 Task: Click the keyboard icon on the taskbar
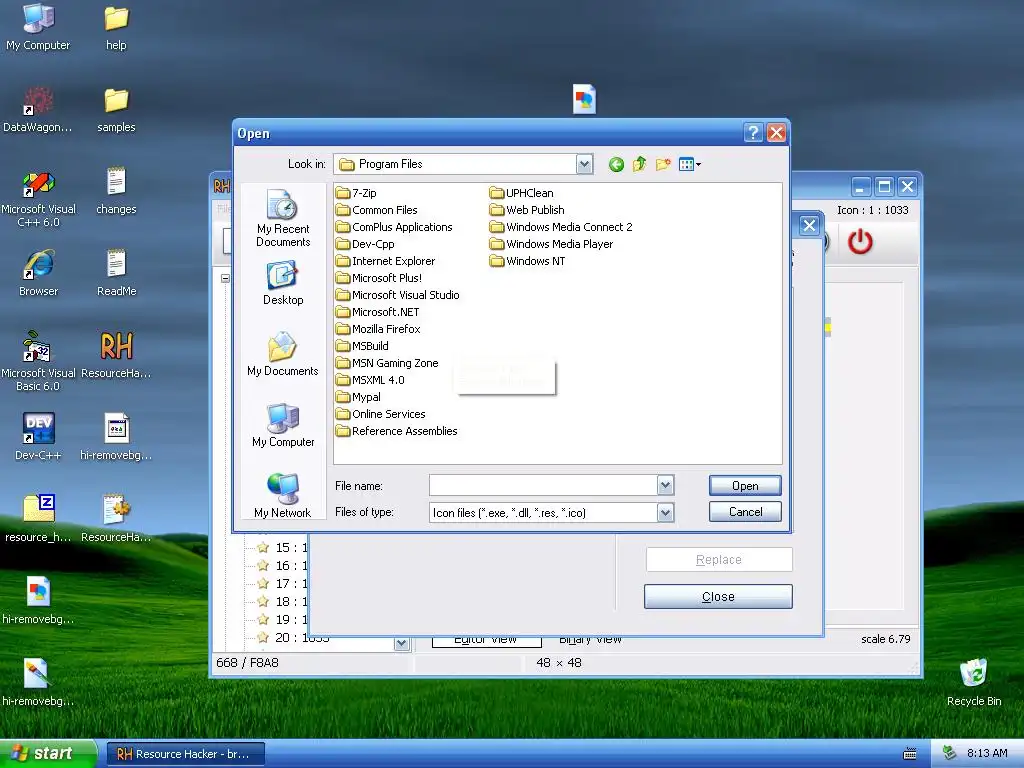[x=910, y=754]
